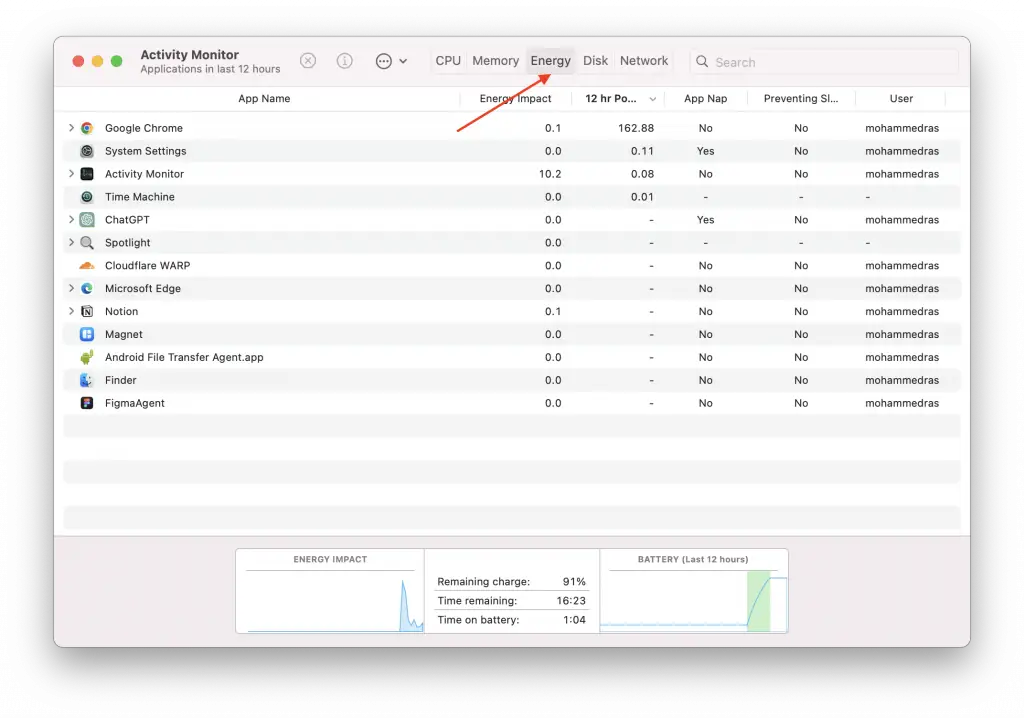The height and width of the screenshot is (718, 1024).
Task: Select Android File Transfer Agent.app name
Action: click(184, 357)
